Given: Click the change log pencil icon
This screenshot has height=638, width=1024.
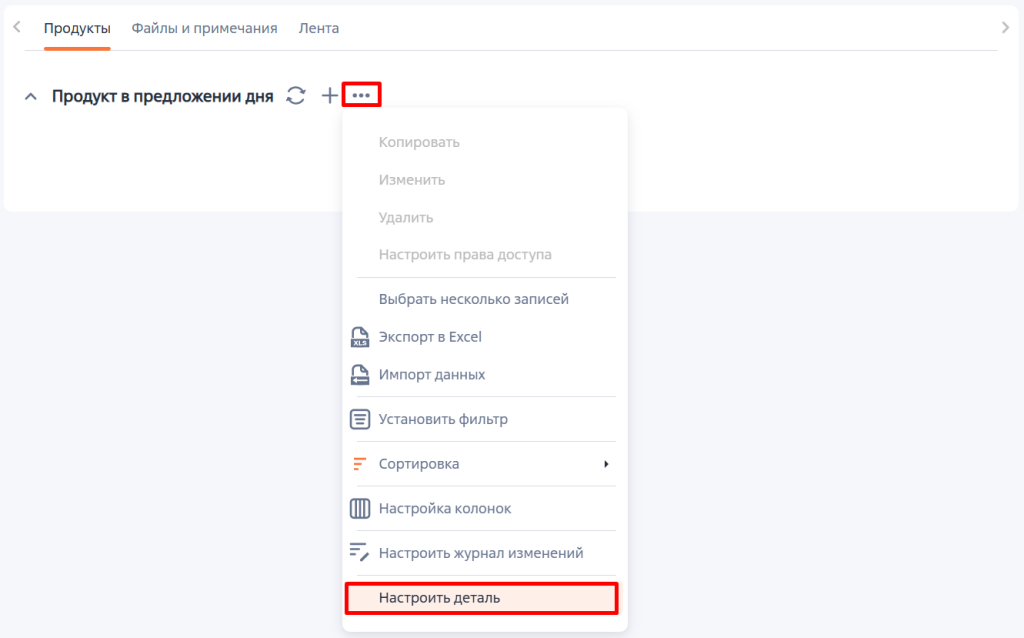Looking at the screenshot, I should pos(360,553).
